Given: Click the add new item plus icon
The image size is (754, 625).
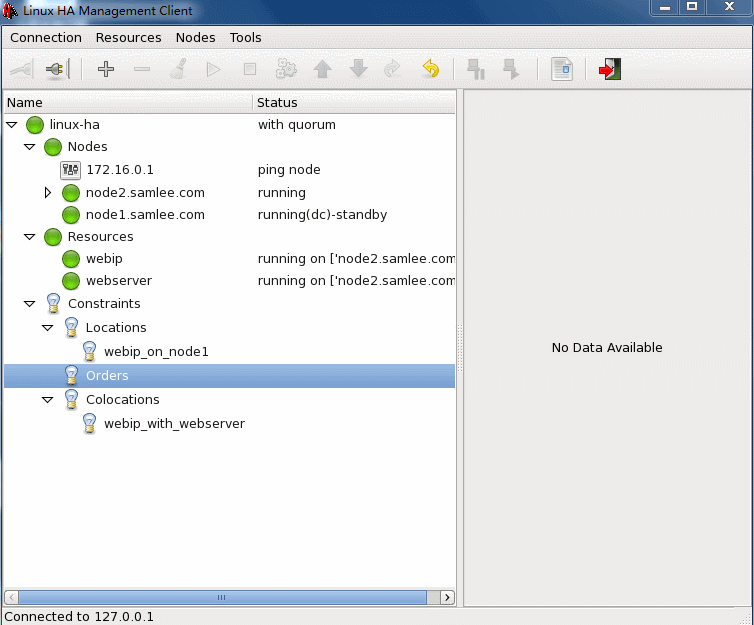Looking at the screenshot, I should 105,69.
